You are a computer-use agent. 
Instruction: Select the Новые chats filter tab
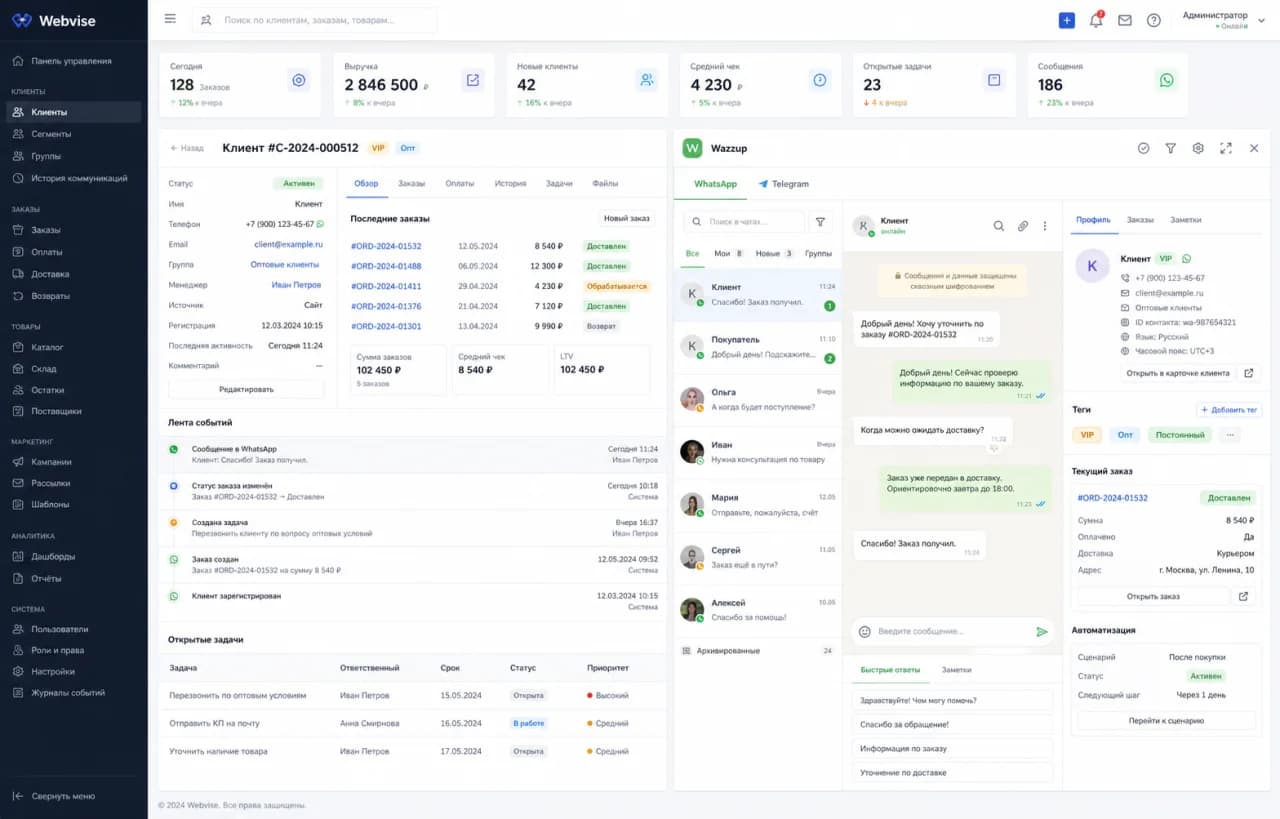tap(774, 254)
